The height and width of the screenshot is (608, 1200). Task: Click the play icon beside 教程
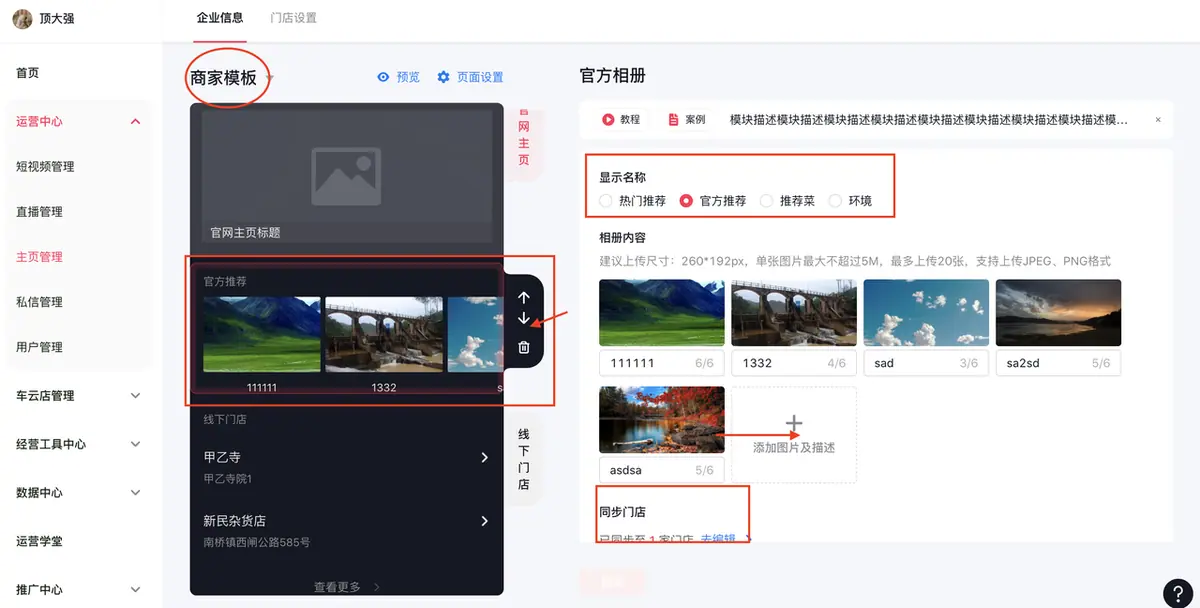(x=608, y=119)
